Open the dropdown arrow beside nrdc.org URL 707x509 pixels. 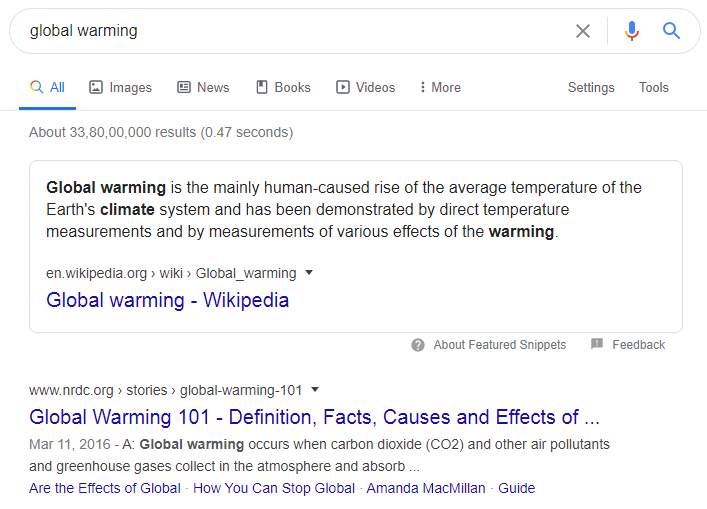click(315, 389)
